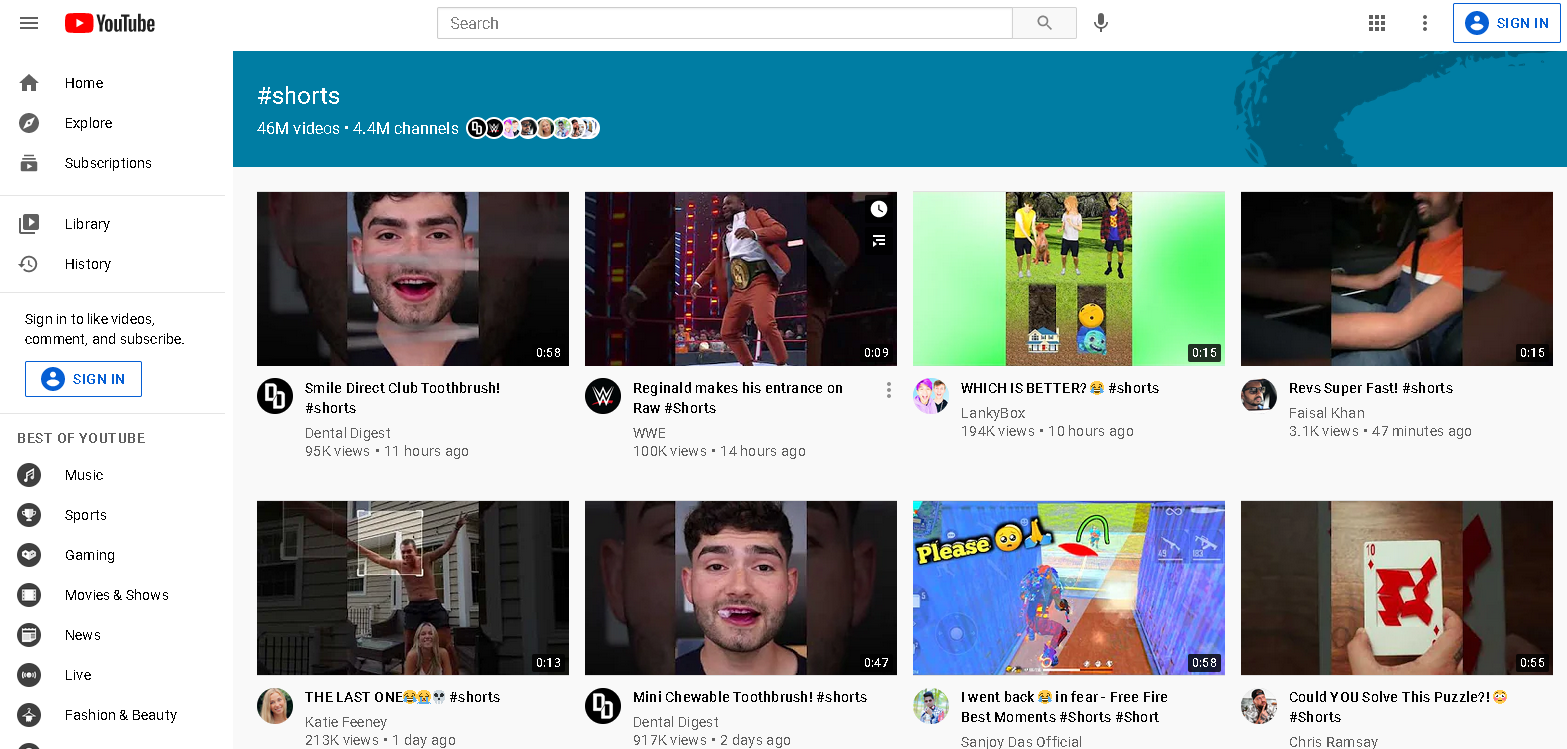Click SIGN IN button in sidebar
Image resolution: width=1567 pixels, height=749 pixels.
click(83, 379)
